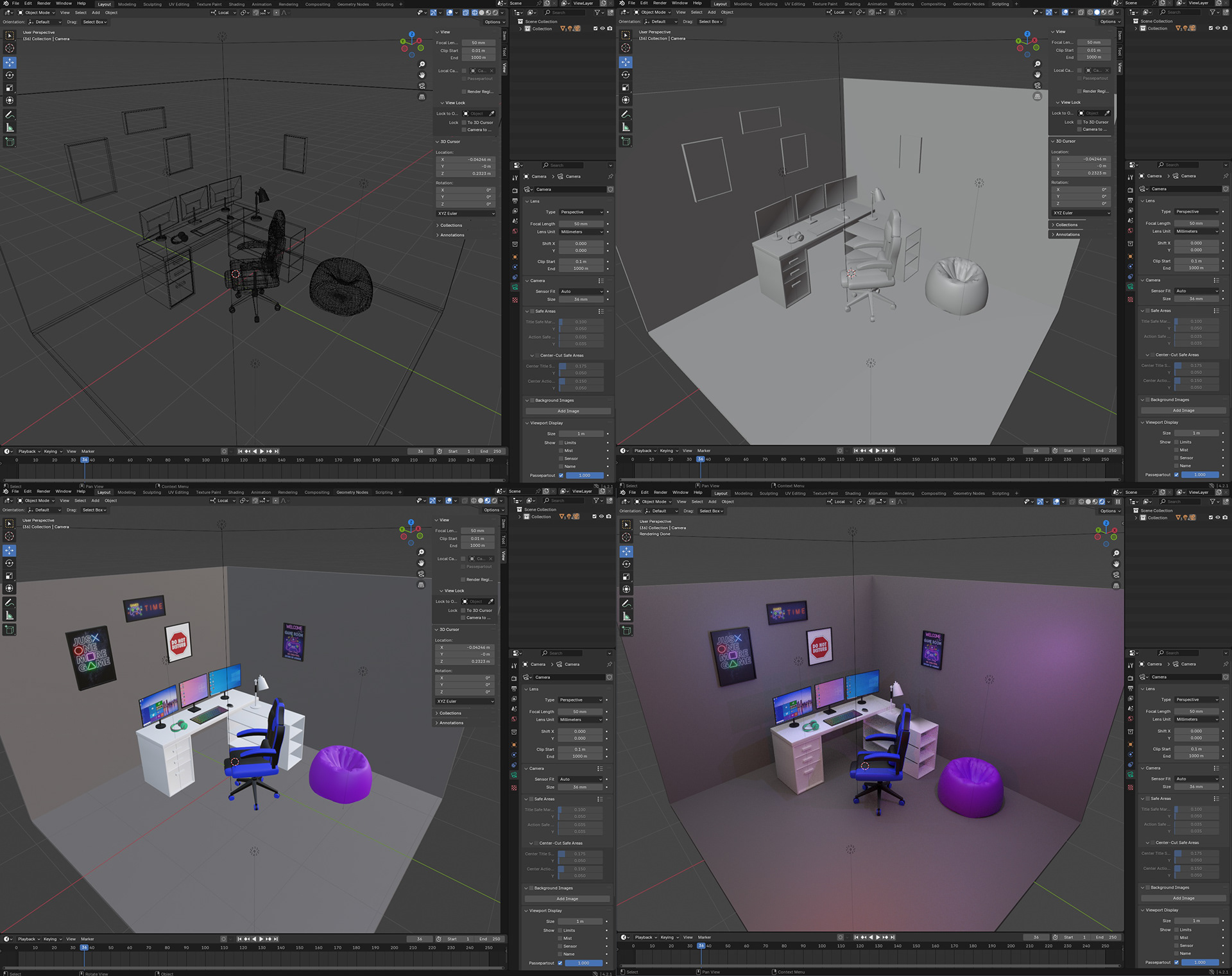Click Add Image button in the rendered window
The width and height of the screenshot is (1232, 976).
[x=1183, y=898]
